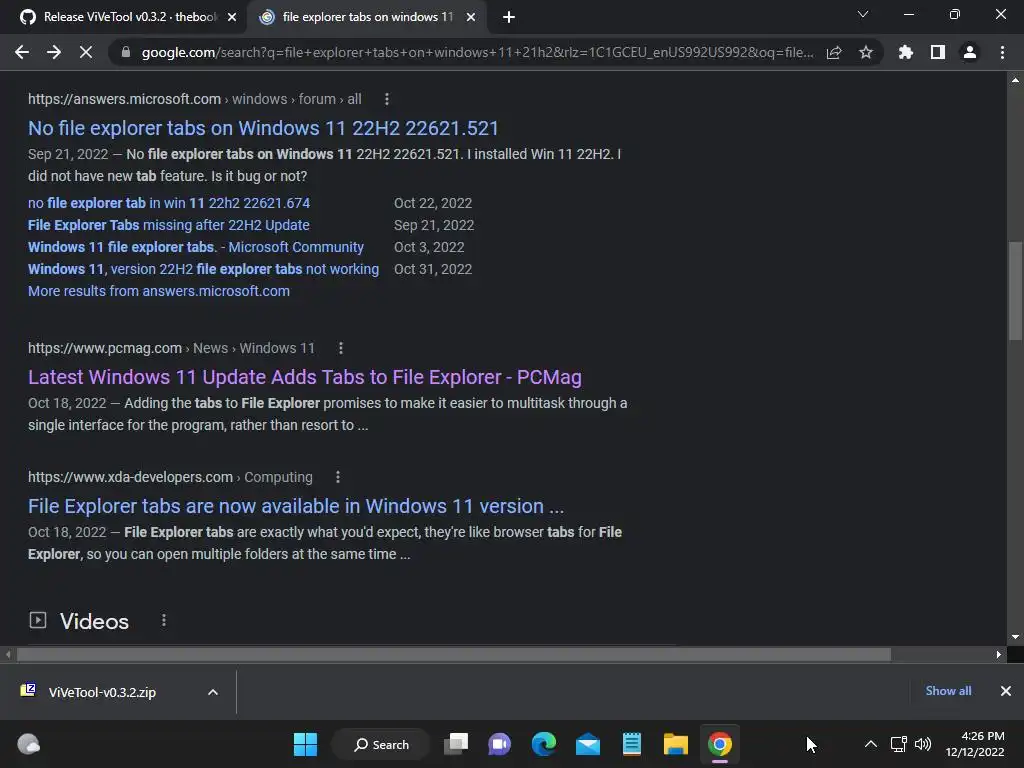1024x768 pixels.
Task: Open 'Windows 11 file explorer tabs - Microsoft Community'
Action: (x=196, y=248)
